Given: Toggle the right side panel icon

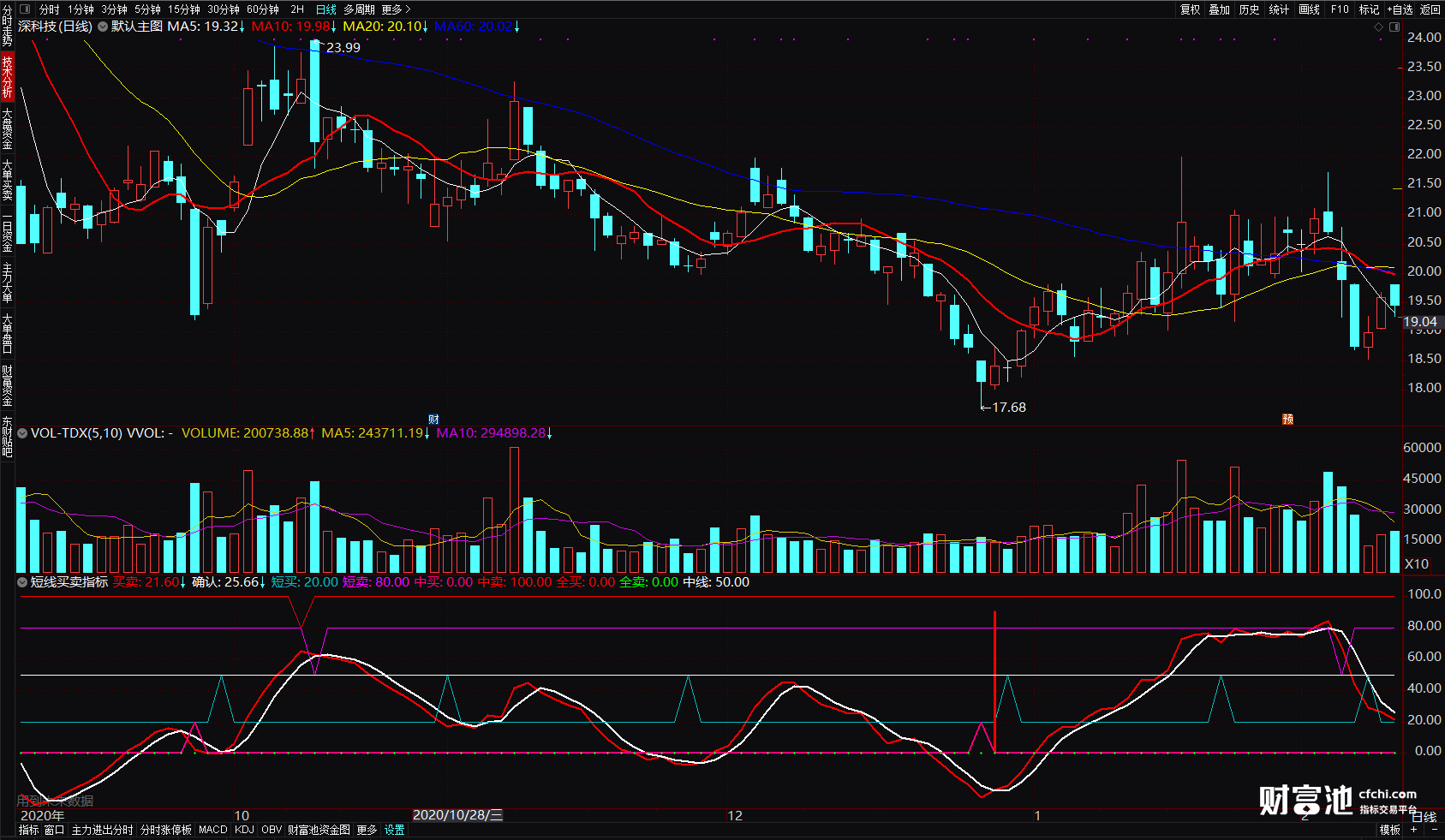Looking at the screenshot, I should [x=1394, y=27].
